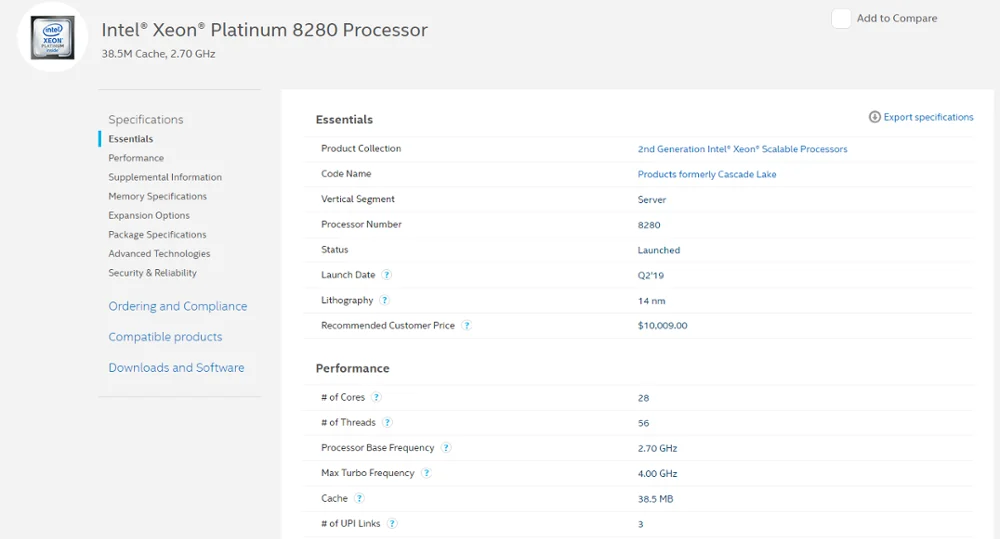Viewport: 1000px width, 539px height.
Task: Click question mark next to # of Cores
Action: (376, 397)
